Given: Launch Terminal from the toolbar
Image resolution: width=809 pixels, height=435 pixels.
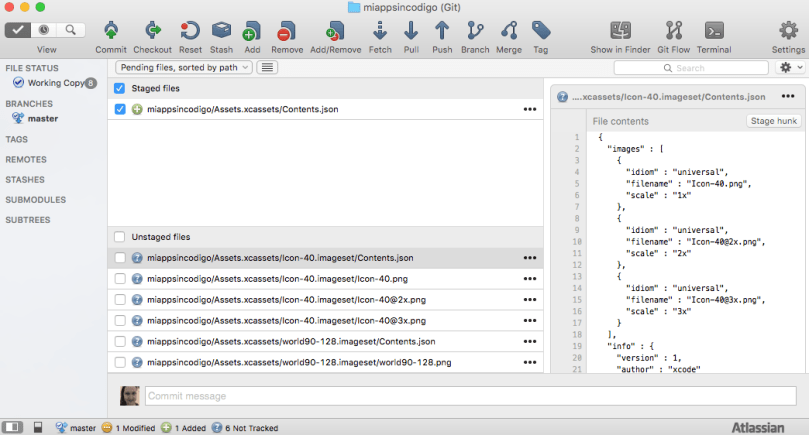Looking at the screenshot, I should click(714, 30).
